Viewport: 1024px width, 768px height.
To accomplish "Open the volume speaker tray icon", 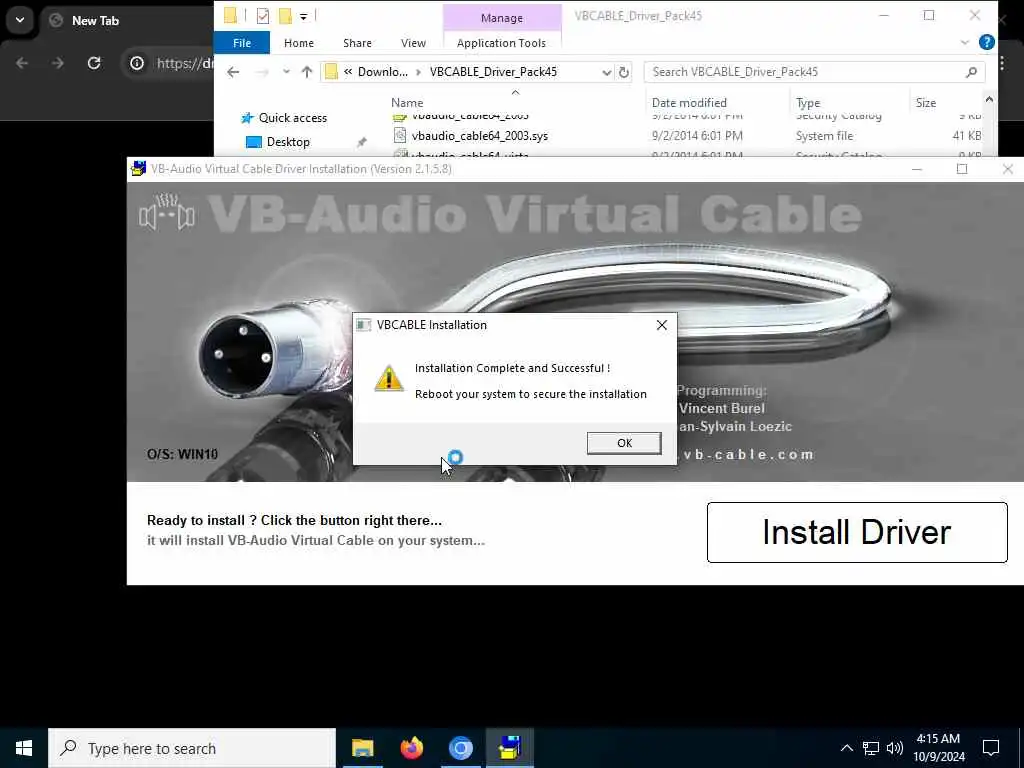I will (895, 748).
